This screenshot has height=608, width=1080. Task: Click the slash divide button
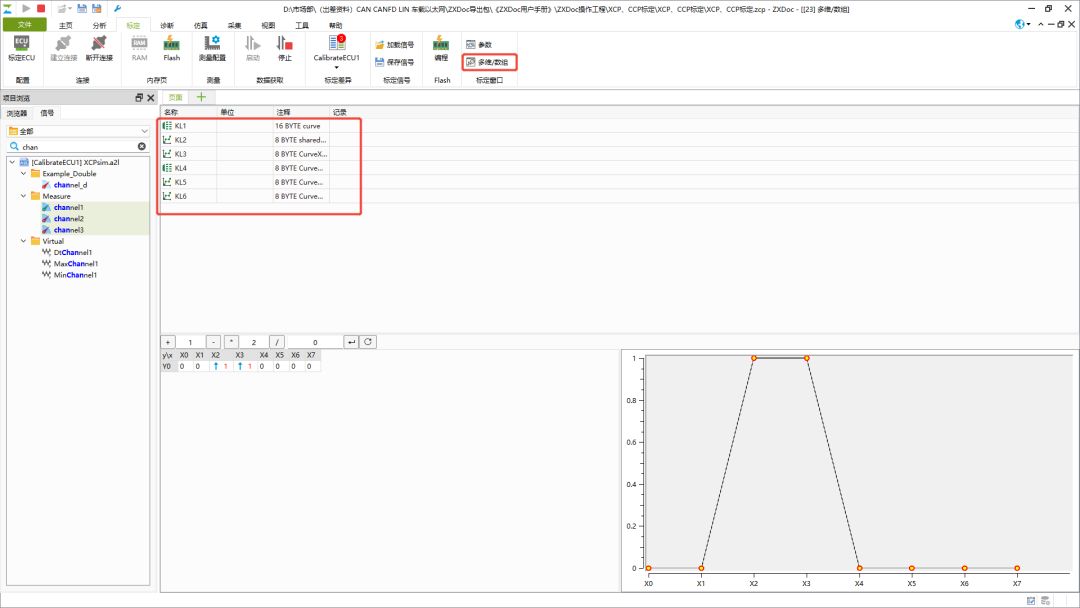(276, 342)
